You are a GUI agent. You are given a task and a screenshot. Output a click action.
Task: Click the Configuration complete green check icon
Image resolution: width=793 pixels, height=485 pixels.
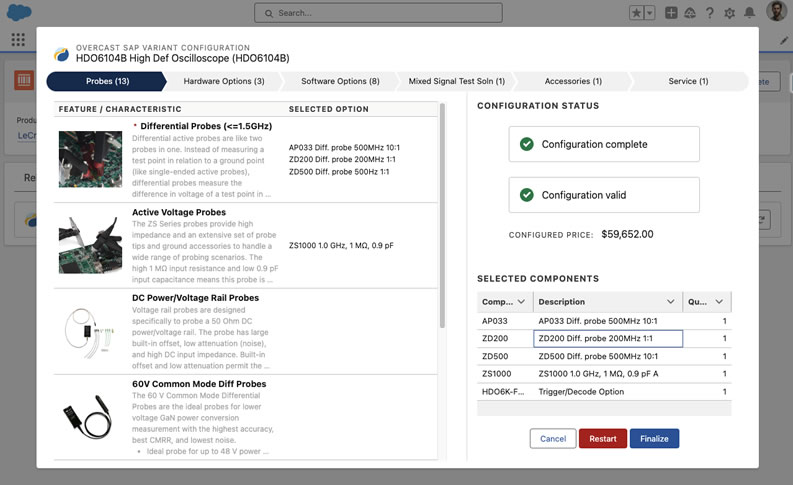coord(526,144)
